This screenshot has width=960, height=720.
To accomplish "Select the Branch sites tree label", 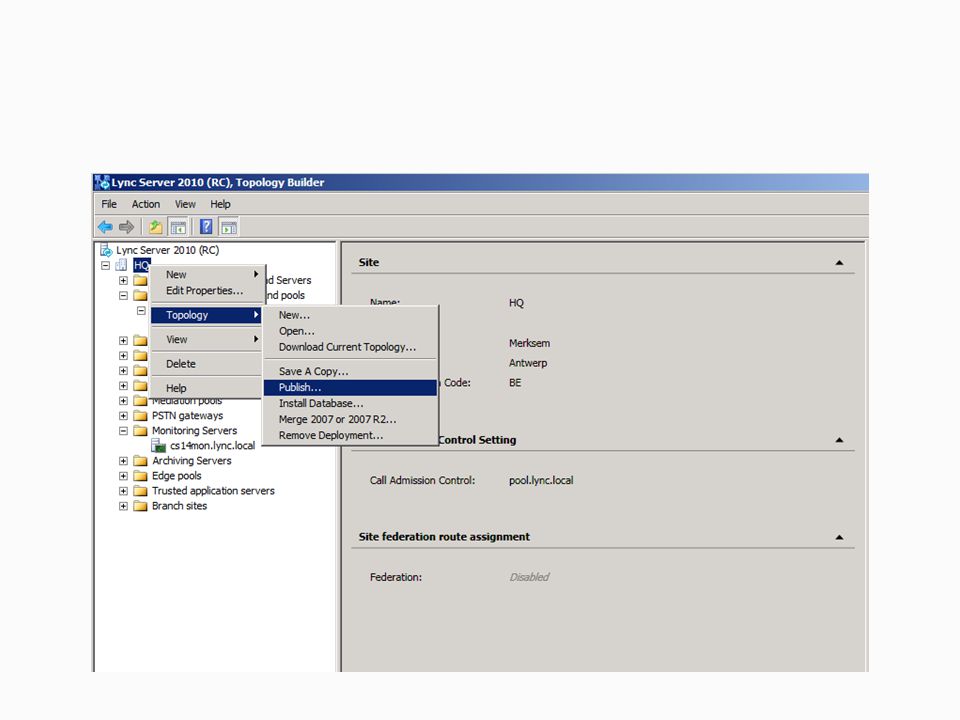I will click(x=179, y=506).
